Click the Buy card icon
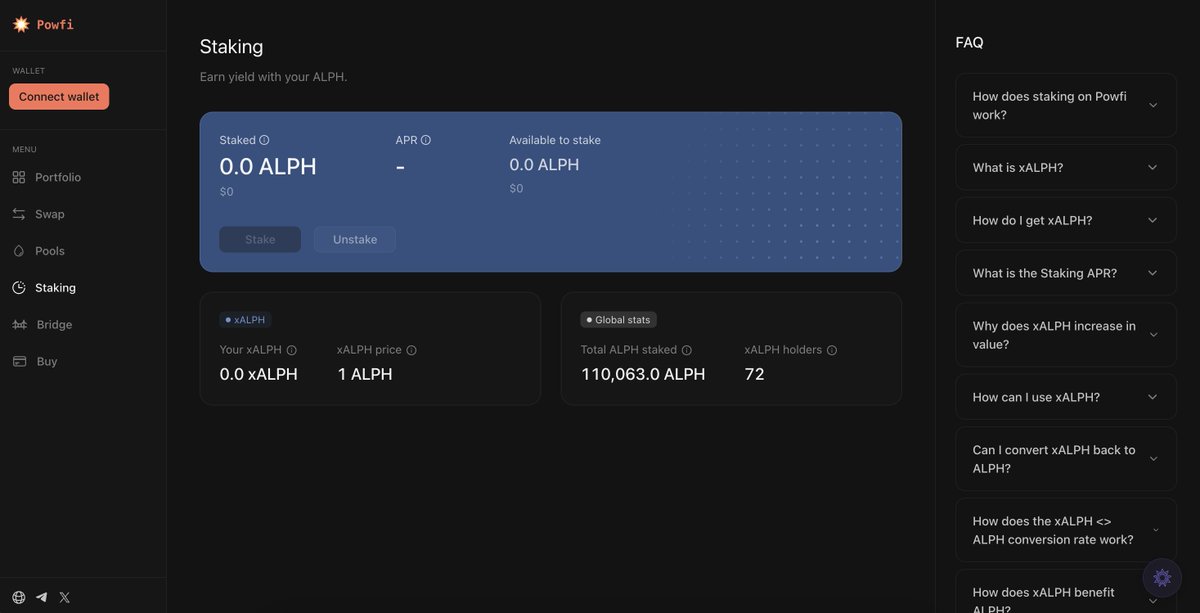 pyautogui.click(x=19, y=361)
